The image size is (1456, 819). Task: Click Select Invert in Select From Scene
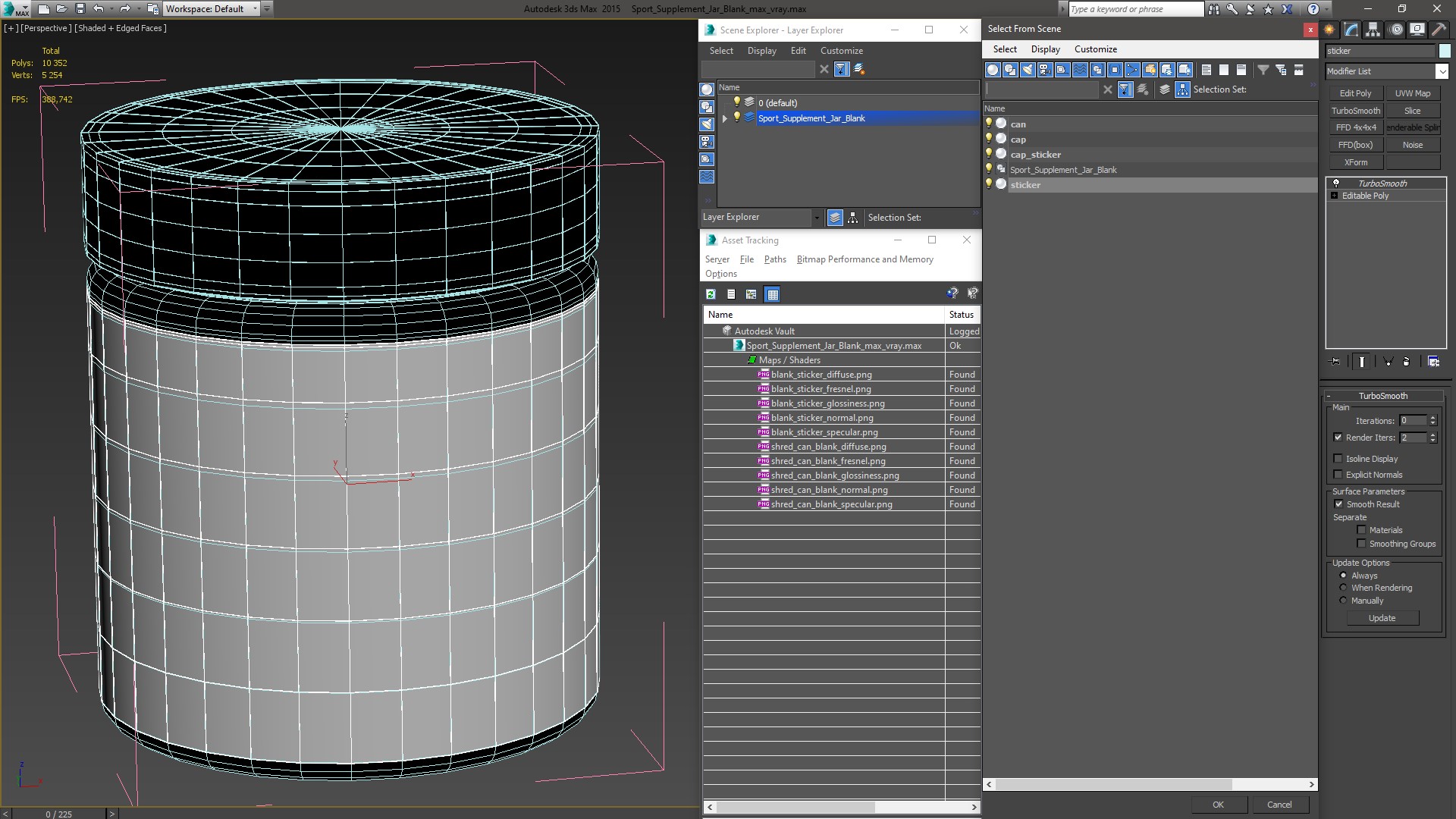[x=1241, y=70]
